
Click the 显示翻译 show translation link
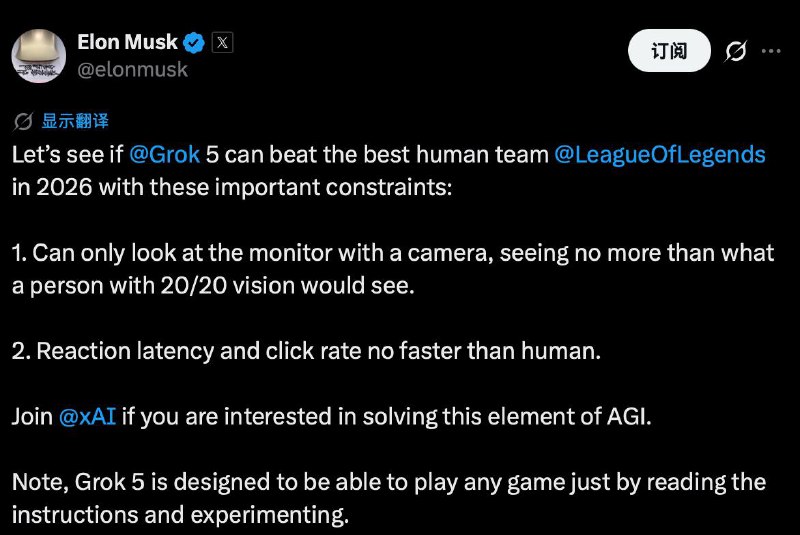pyautogui.click(x=75, y=121)
